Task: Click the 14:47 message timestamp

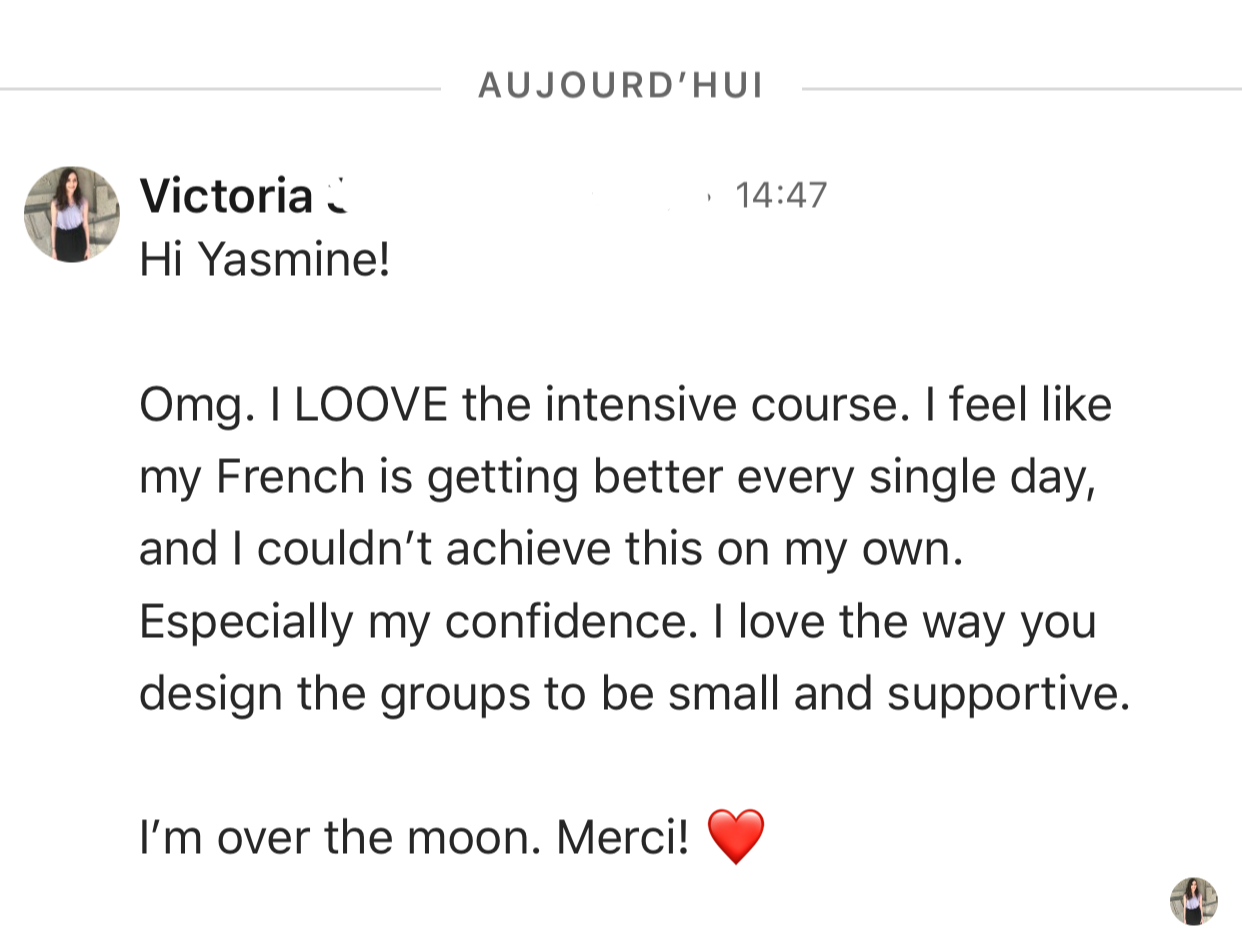Action: 780,195
